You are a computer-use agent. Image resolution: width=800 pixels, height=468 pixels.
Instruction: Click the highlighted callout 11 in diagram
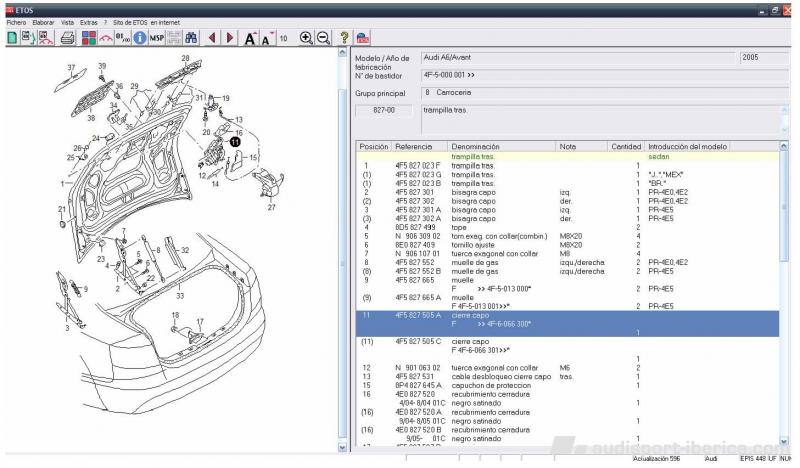point(235,142)
